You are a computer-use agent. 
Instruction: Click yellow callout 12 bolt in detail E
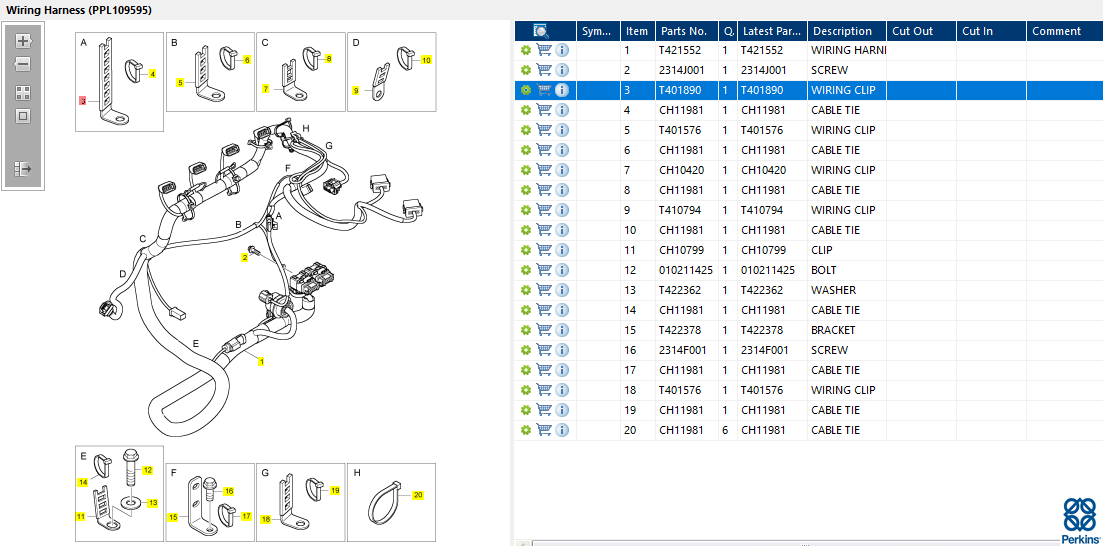[147, 470]
